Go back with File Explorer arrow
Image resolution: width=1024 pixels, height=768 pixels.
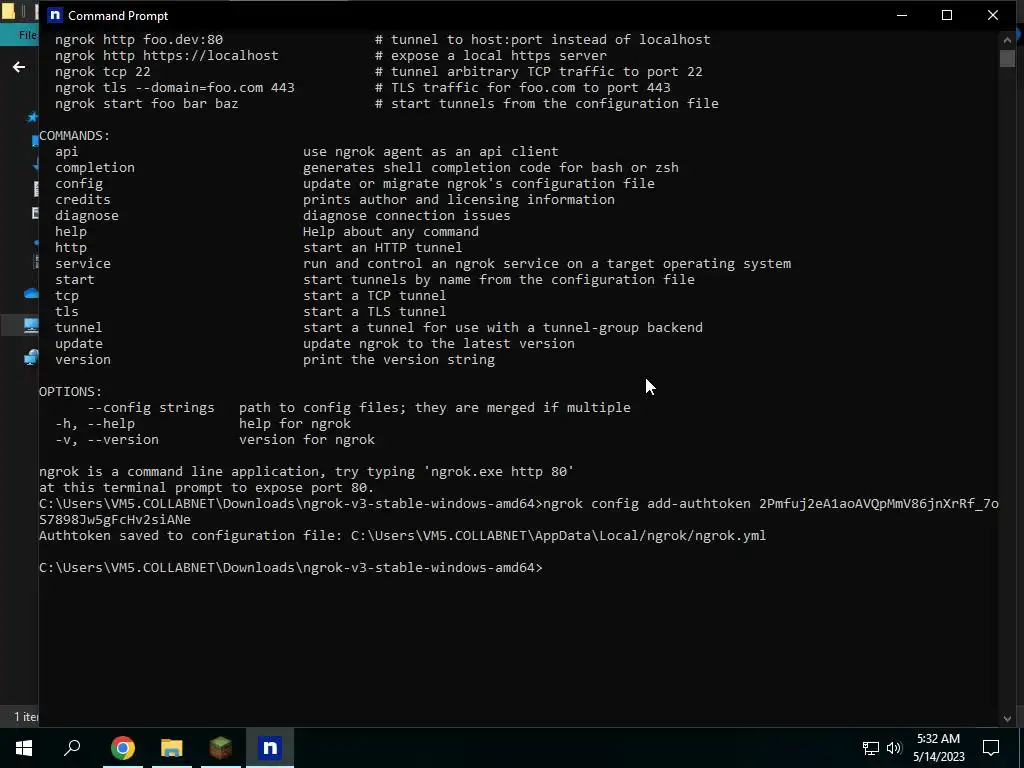[19, 67]
